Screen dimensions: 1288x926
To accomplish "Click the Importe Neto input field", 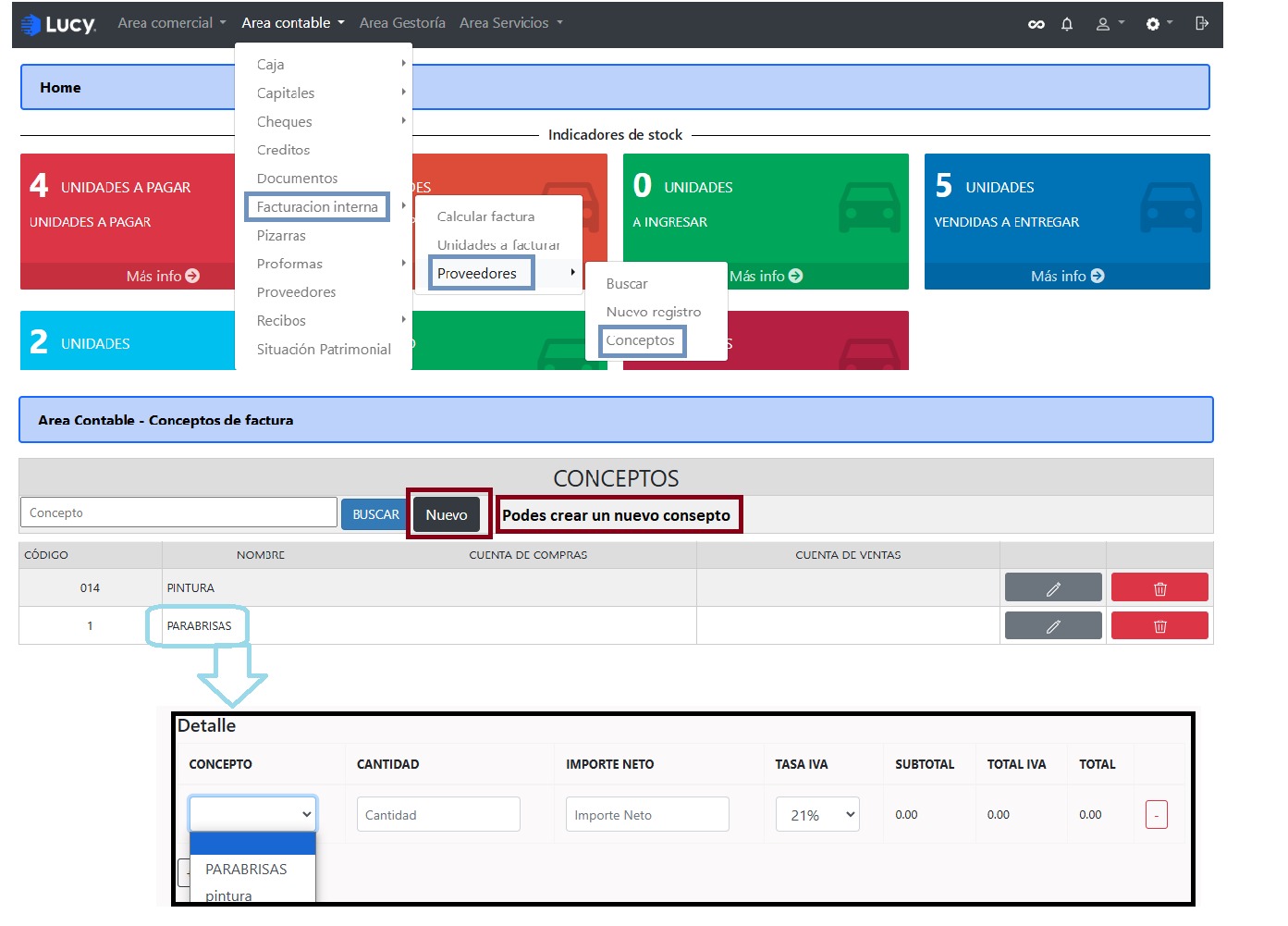I will click(x=647, y=815).
